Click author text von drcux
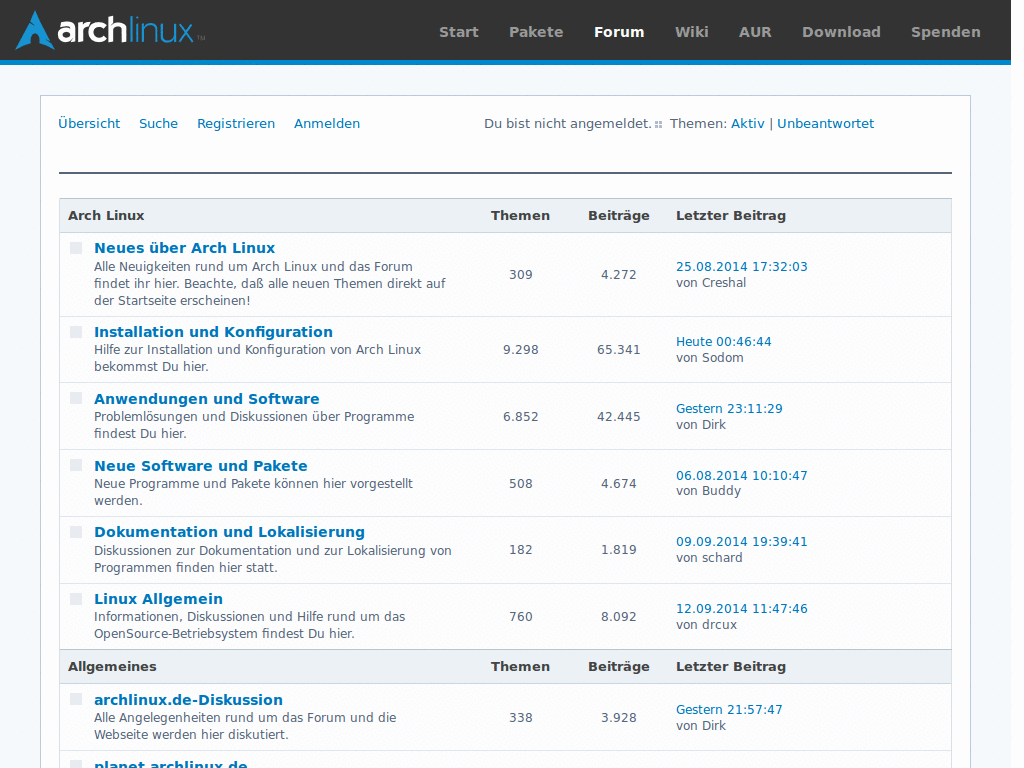 (x=706, y=625)
